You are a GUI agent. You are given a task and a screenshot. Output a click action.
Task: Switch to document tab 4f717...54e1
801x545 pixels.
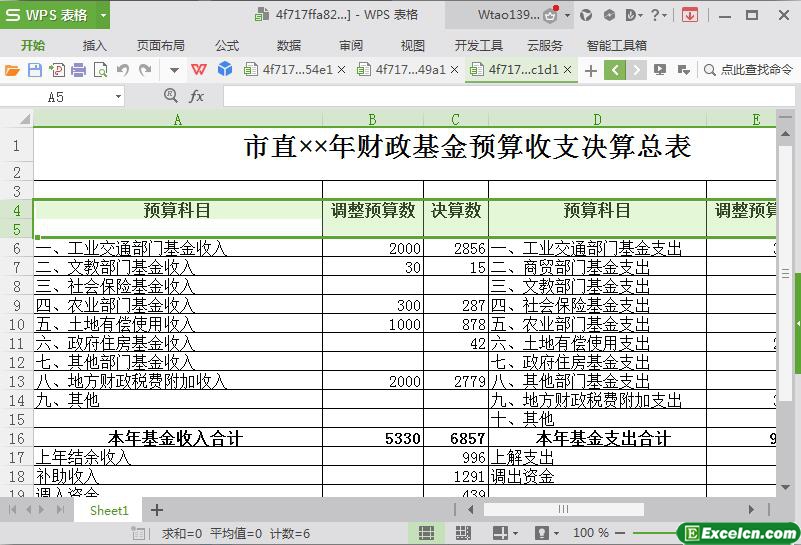coord(289,69)
